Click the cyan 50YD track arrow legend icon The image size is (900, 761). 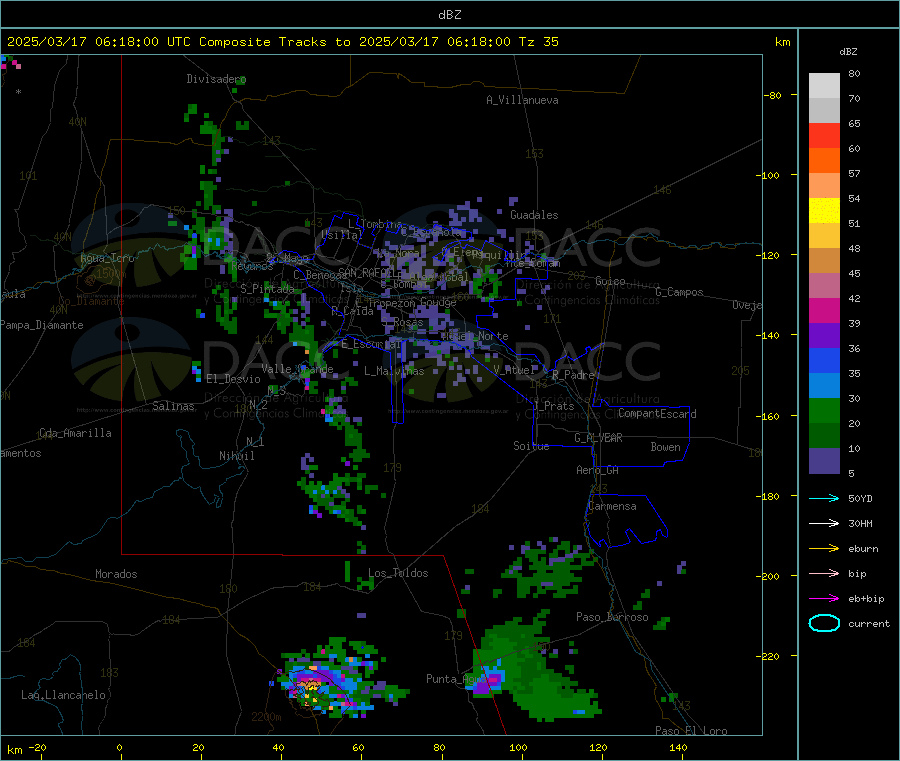[824, 498]
